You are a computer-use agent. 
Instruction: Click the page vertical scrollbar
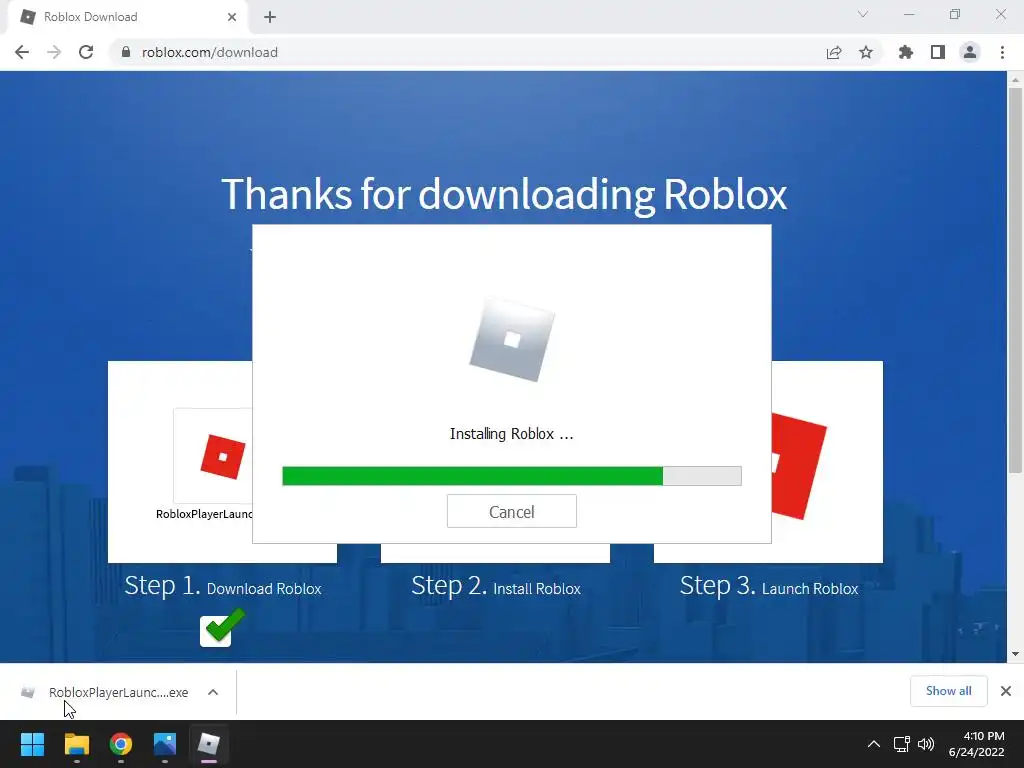[x=1015, y=281]
